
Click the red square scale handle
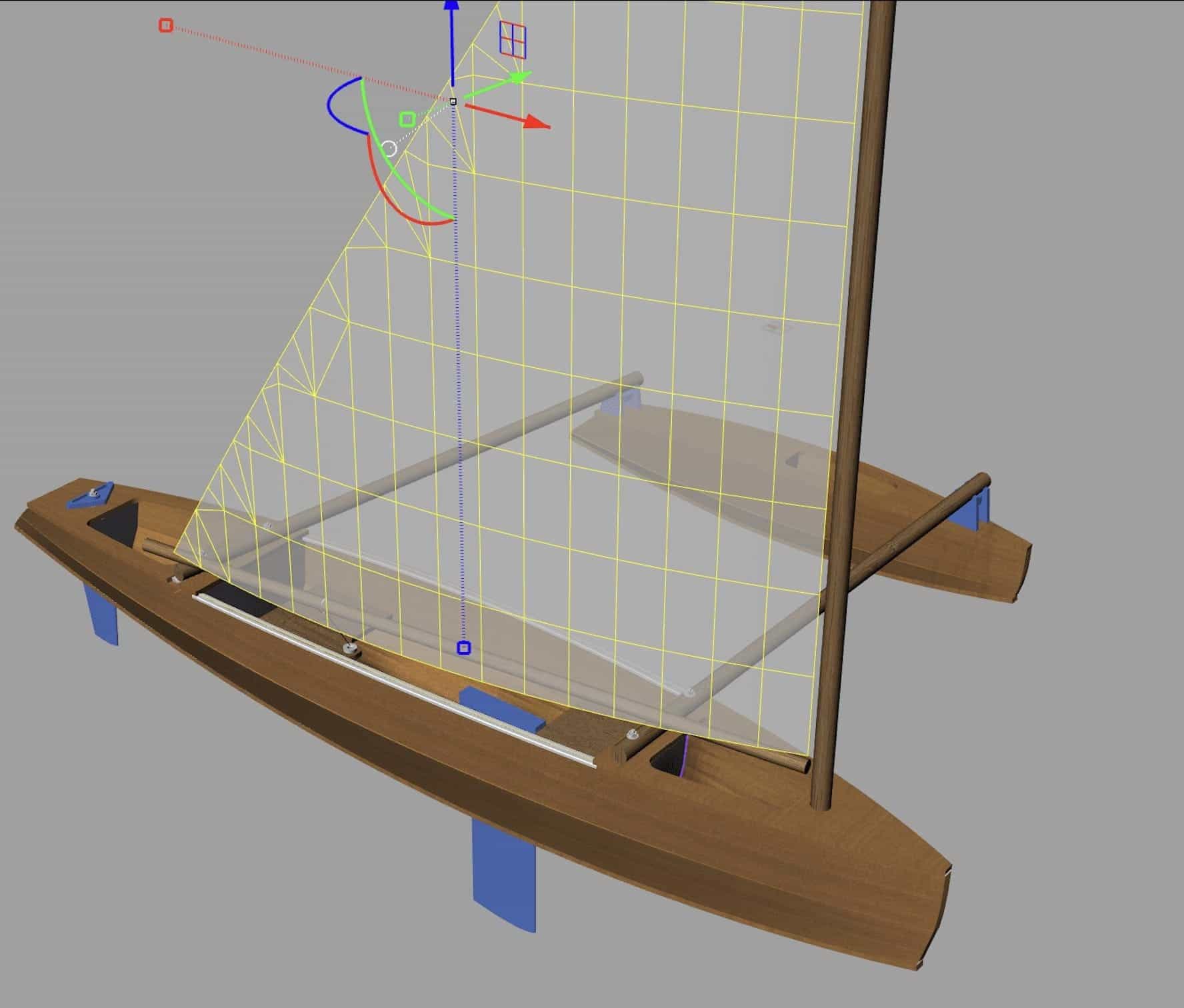click(166, 25)
